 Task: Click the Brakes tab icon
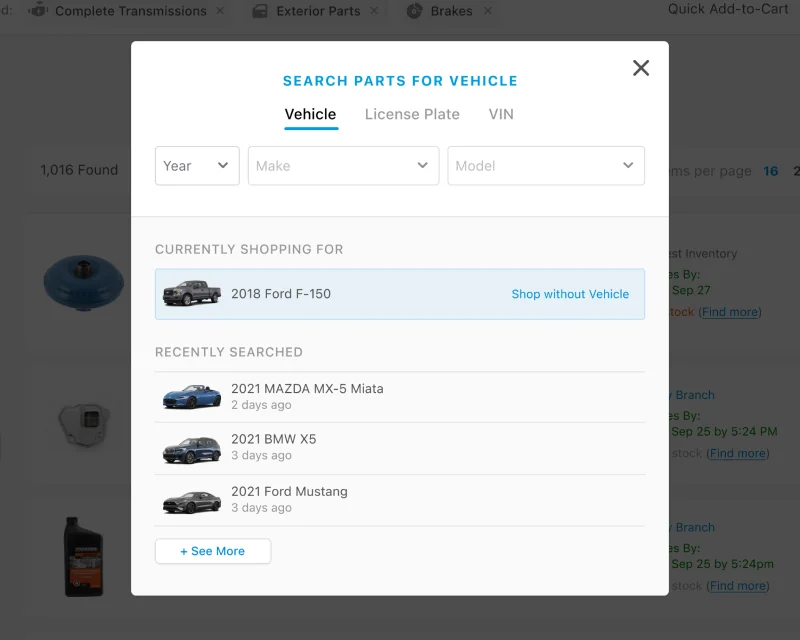[414, 11]
